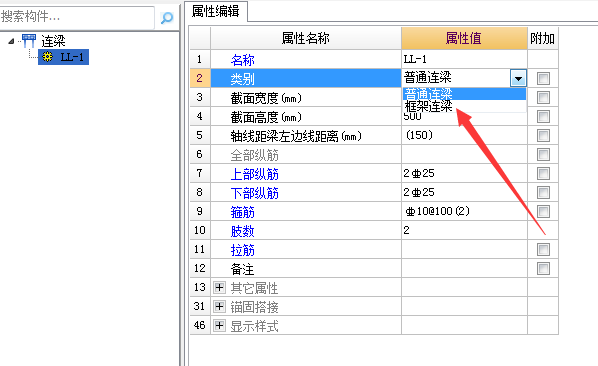The height and width of the screenshot is (366, 598).
Task: Click the 拉筋 property link
Action: 243,250
